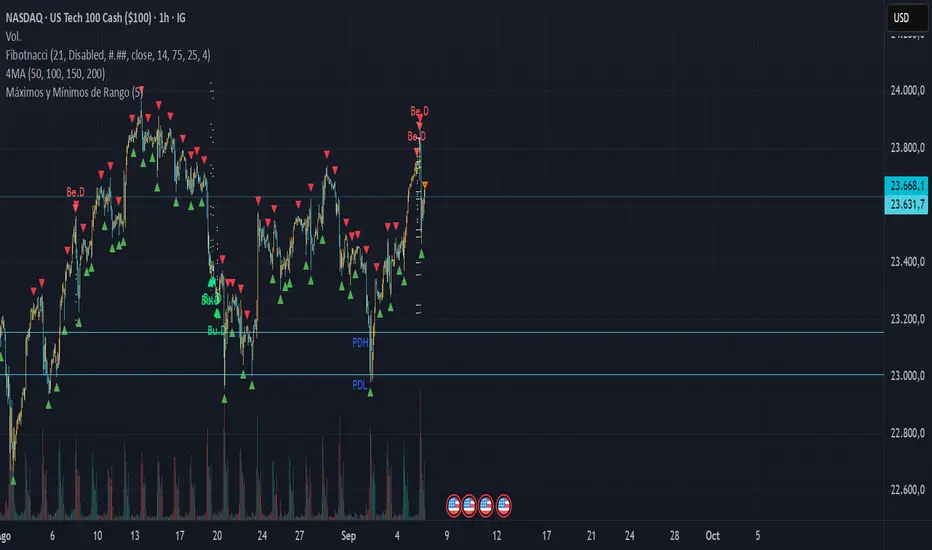This screenshot has width=932, height=550.
Task: Select the 4MA (50, 100, 150, 200) legend
Action: [55, 74]
